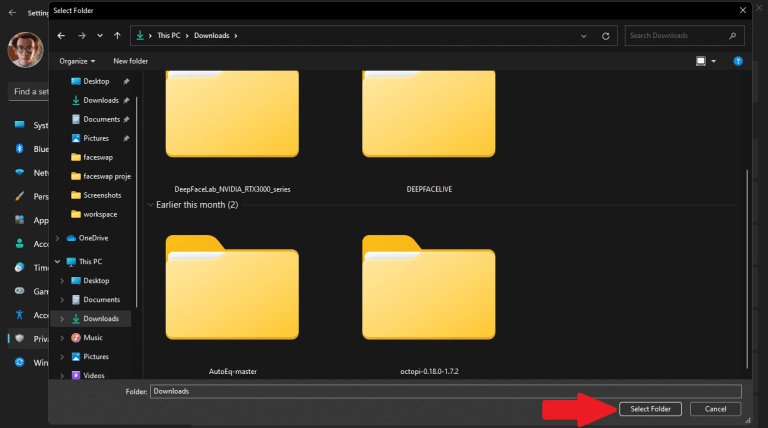Click the Folder name input field
768x428 pixels.
click(x=446, y=391)
